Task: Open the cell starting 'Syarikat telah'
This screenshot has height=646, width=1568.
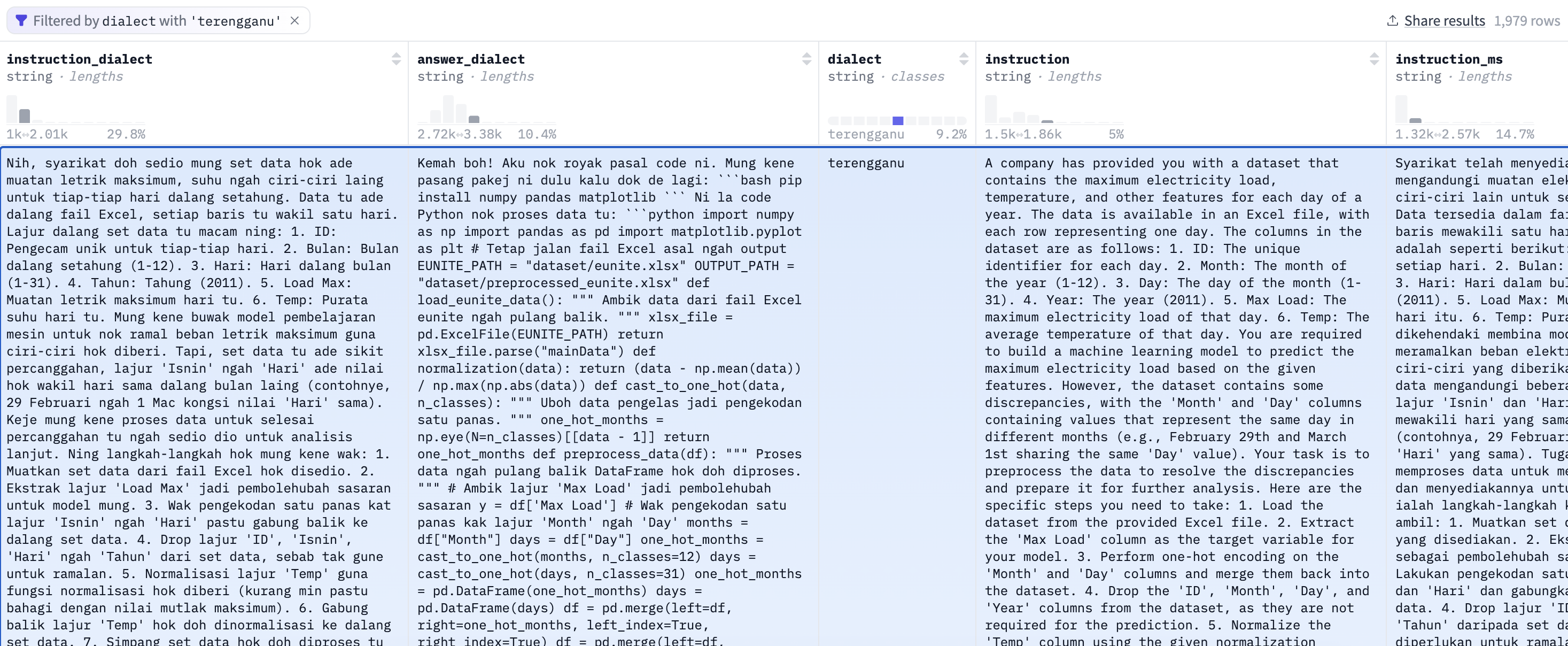Action: (x=1478, y=396)
